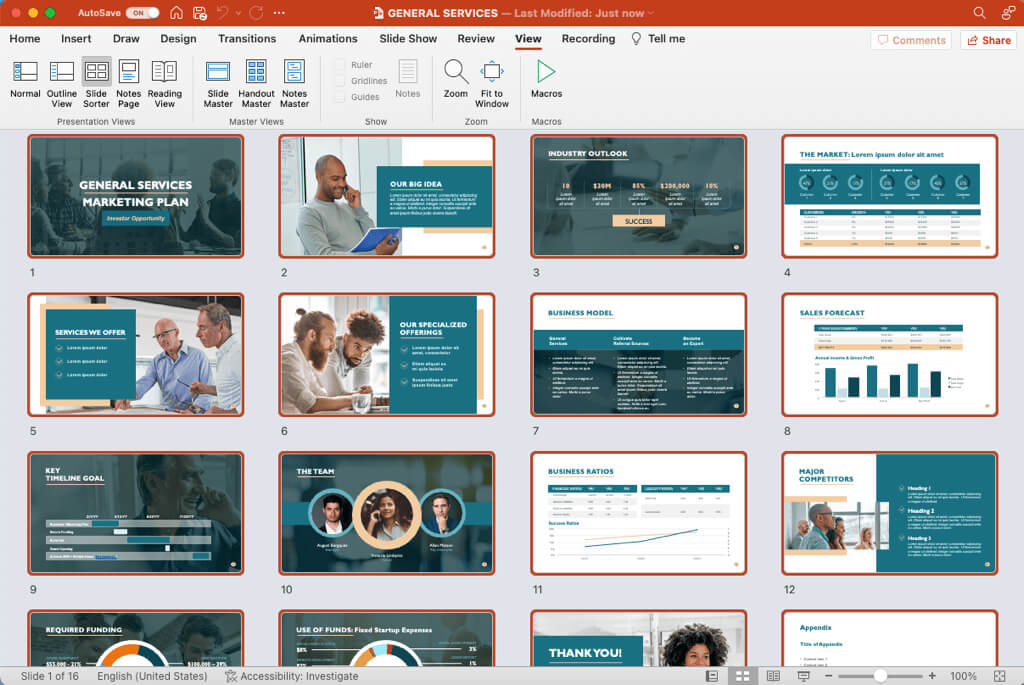Open the Animations tab
Viewport: 1024px width, 685px height.
[328, 39]
